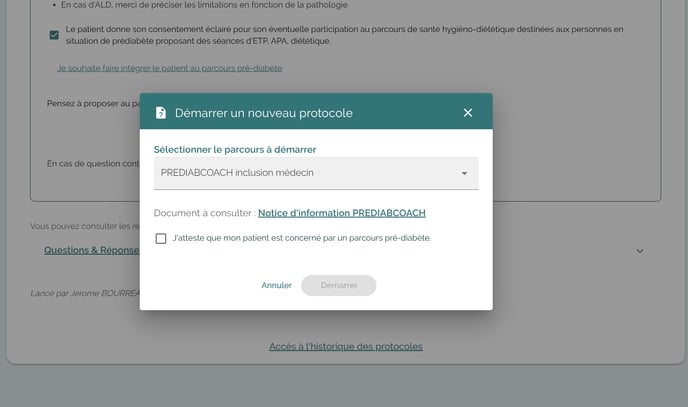Click the J'atteste que mon patient text
The width and height of the screenshot is (688, 407).
coord(302,238)
